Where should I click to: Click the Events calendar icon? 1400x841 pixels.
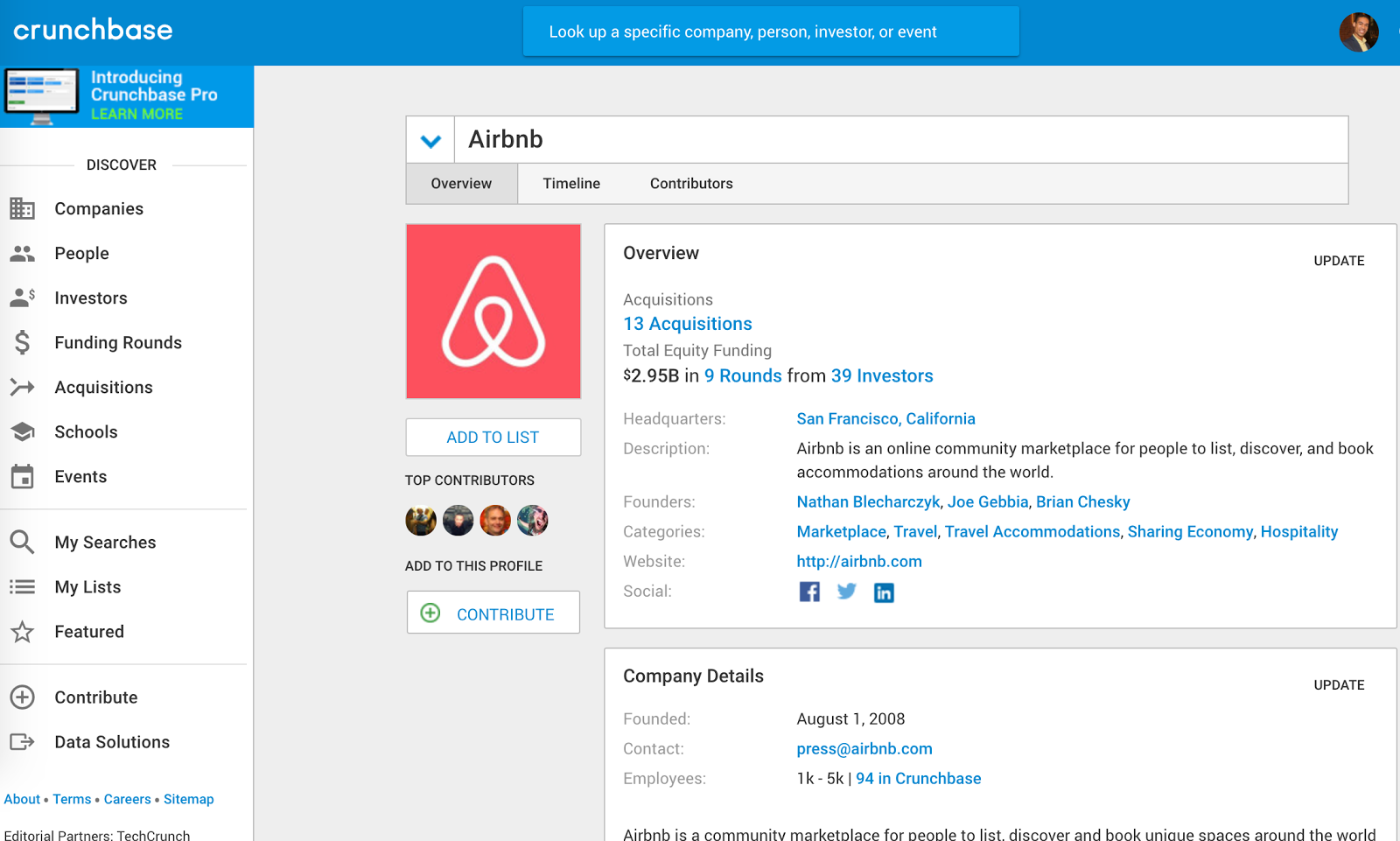pyautogui.click(x=22, y=476)
